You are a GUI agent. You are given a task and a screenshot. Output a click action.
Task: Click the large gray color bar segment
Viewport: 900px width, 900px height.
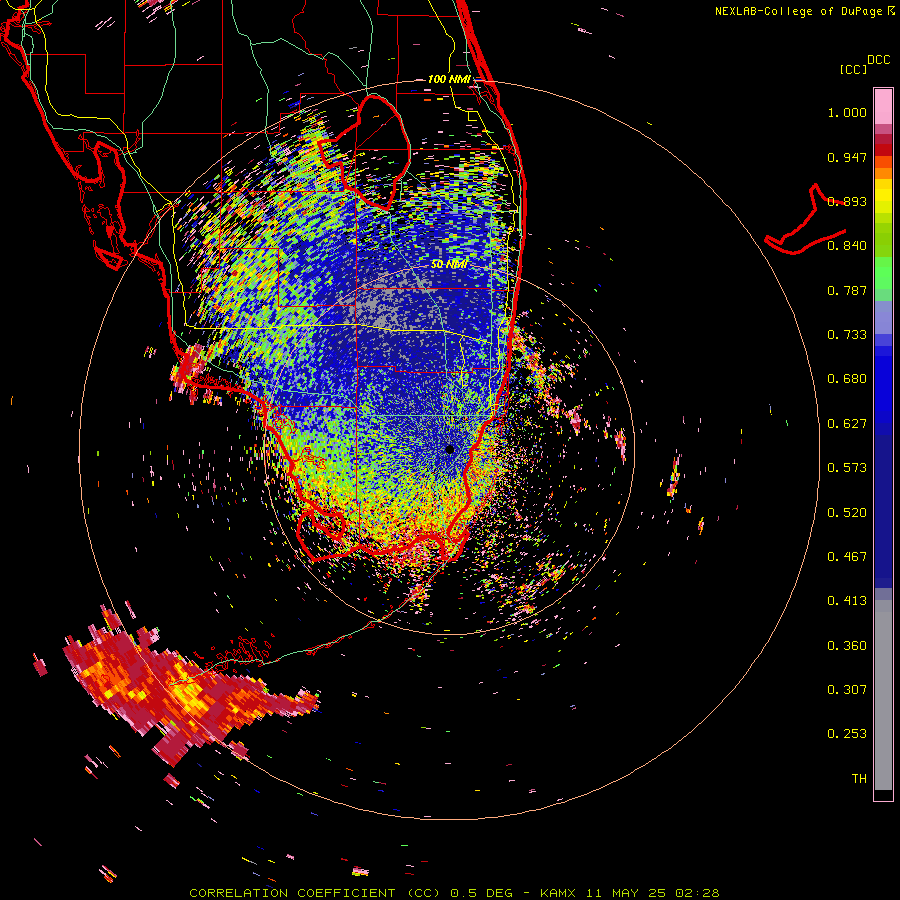[883, 695]
